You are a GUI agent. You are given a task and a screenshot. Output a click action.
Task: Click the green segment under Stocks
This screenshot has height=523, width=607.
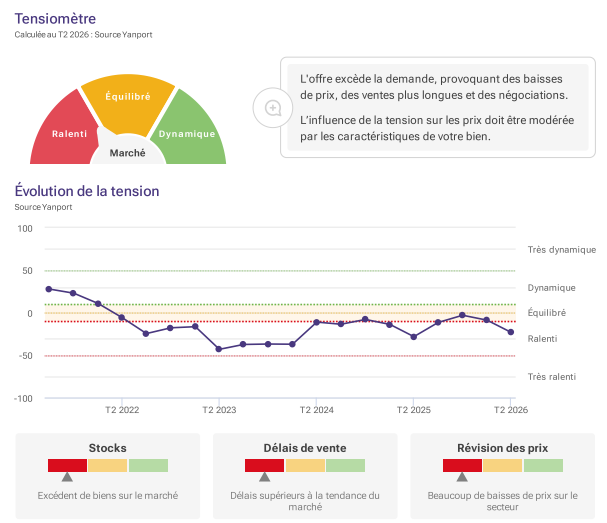click(148, 465)
